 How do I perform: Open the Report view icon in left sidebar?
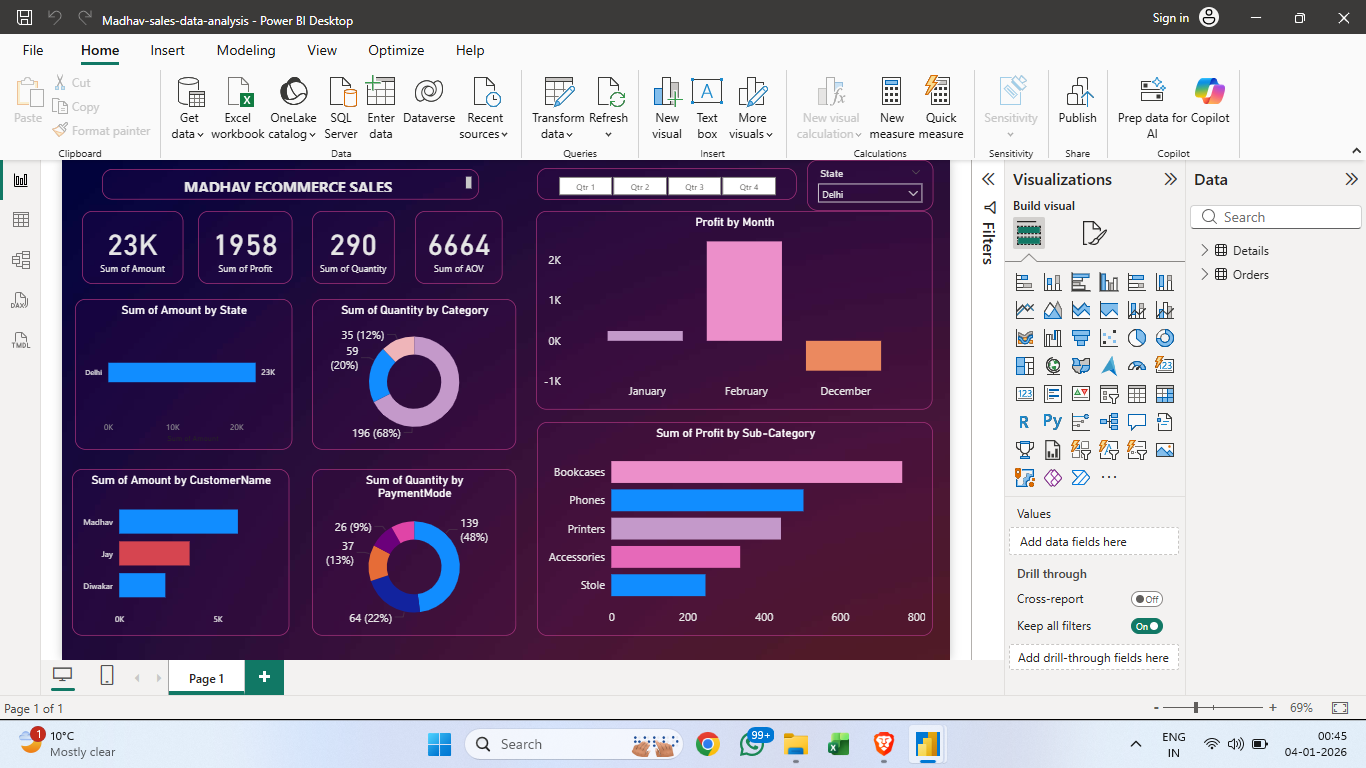20,180
